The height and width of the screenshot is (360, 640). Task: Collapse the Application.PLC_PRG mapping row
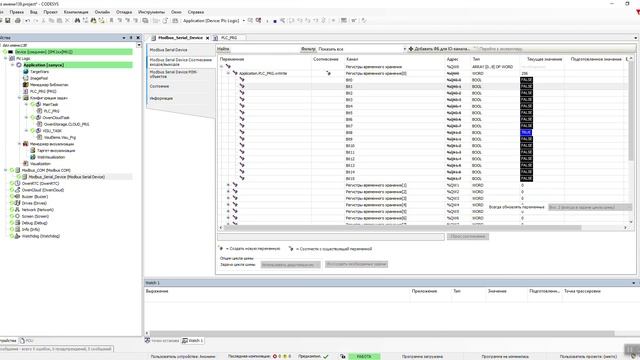pyautogui.click(x=228, y=73)
